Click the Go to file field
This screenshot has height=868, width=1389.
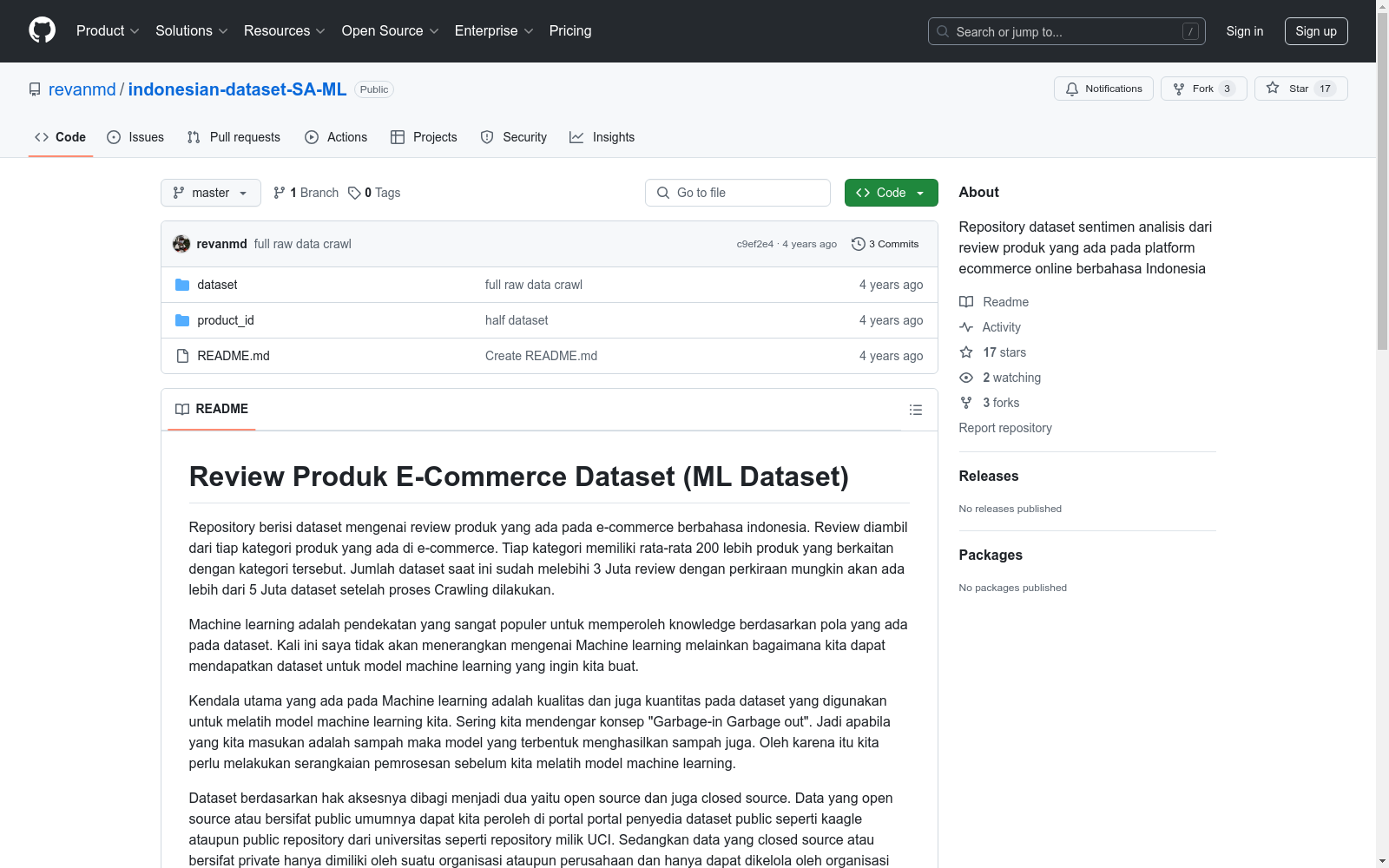[737, 192]
